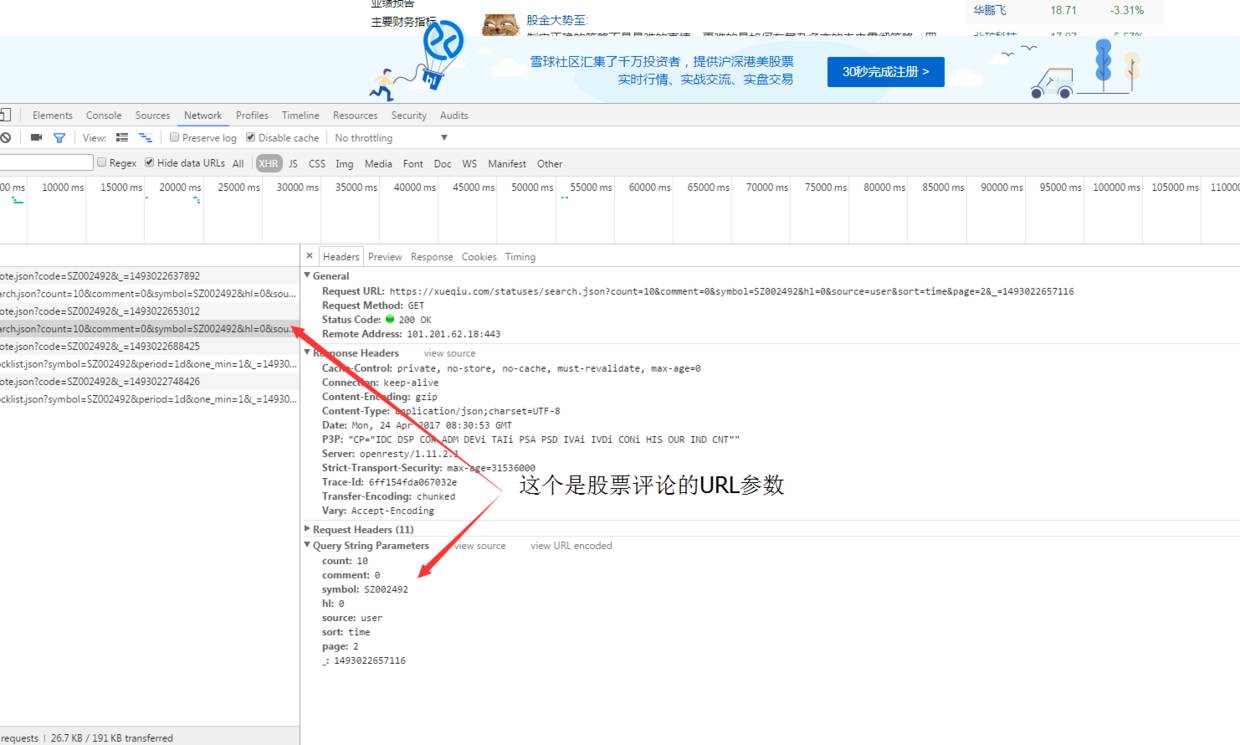Click view source beside Response Headers

tap(450, 353)
